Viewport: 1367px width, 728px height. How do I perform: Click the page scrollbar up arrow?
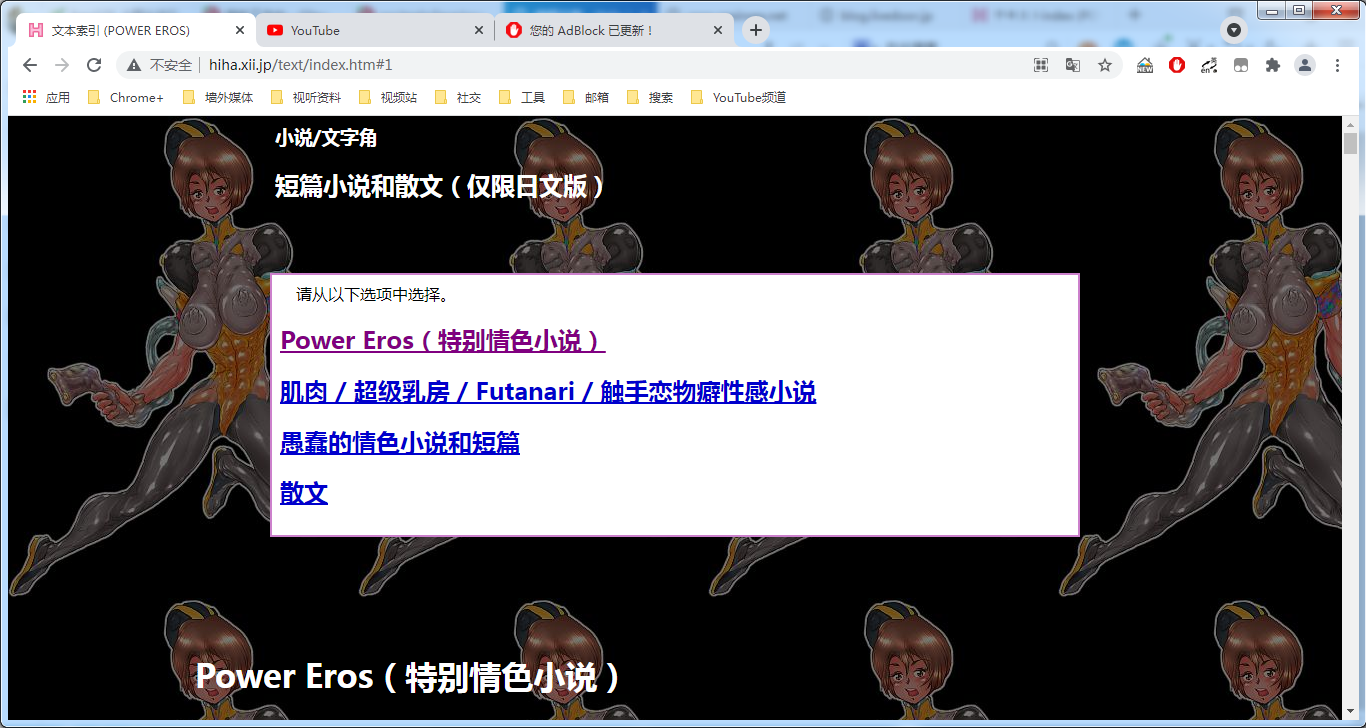click(1350, 123)
